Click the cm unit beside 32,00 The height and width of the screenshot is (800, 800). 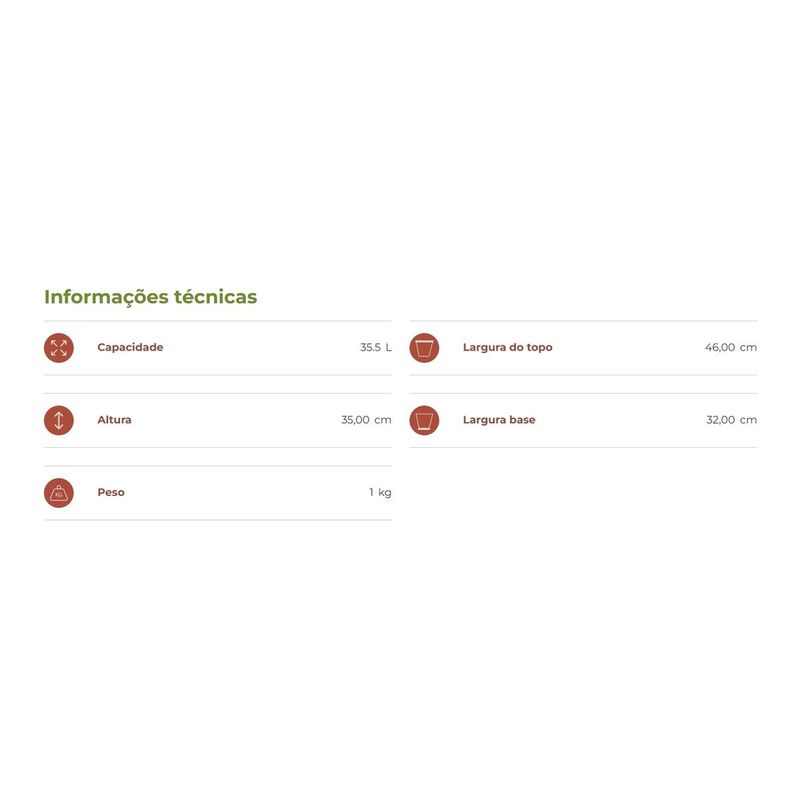(x=748, y=420)
